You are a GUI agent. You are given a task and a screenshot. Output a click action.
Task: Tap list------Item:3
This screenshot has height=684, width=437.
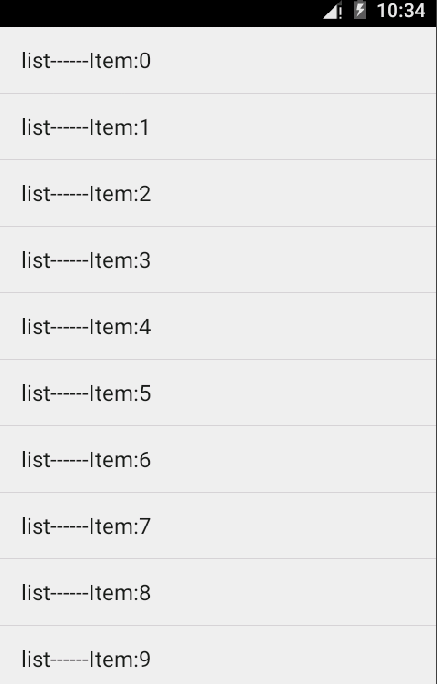coord(218,260)
